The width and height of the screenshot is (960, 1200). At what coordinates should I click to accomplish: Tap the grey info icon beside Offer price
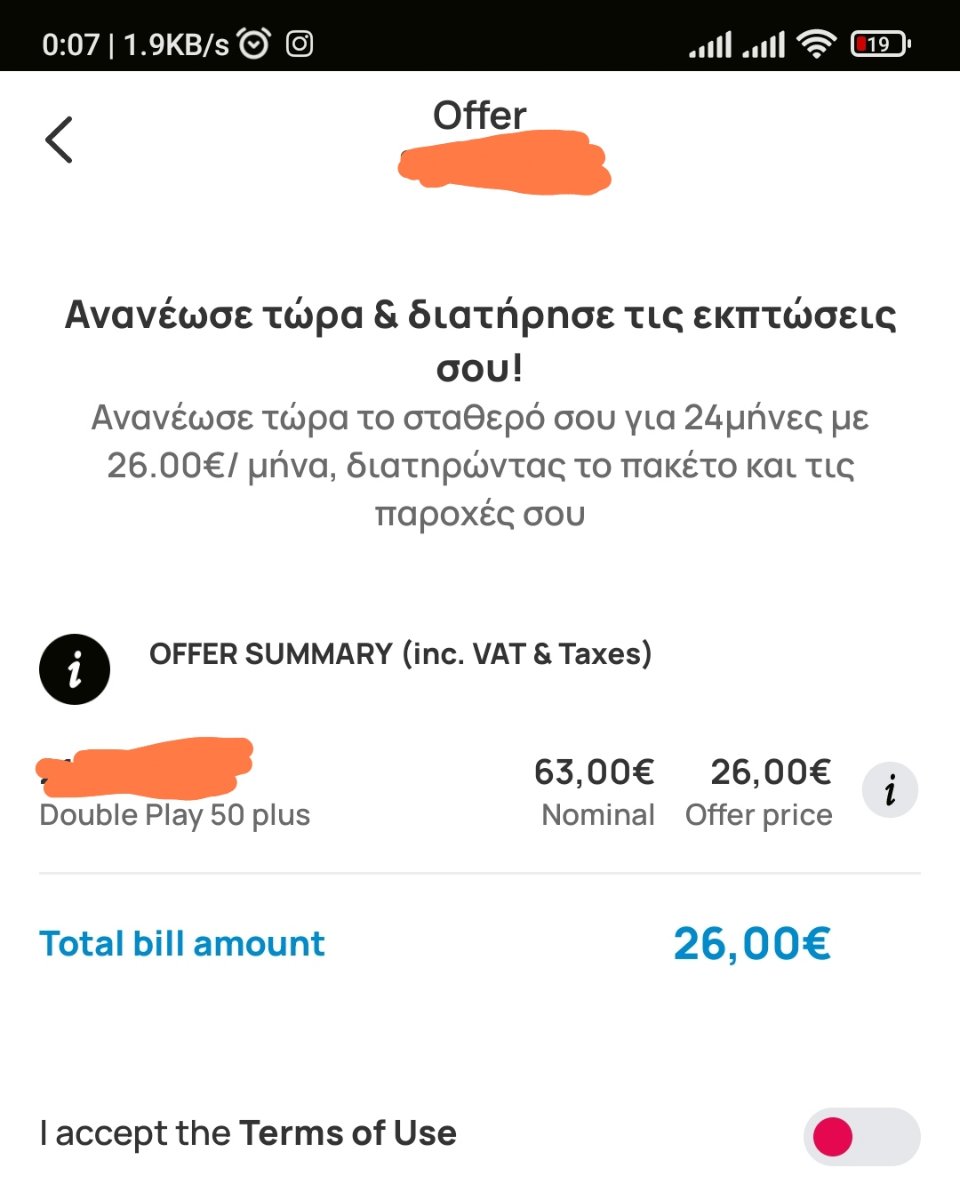(890, 790)
